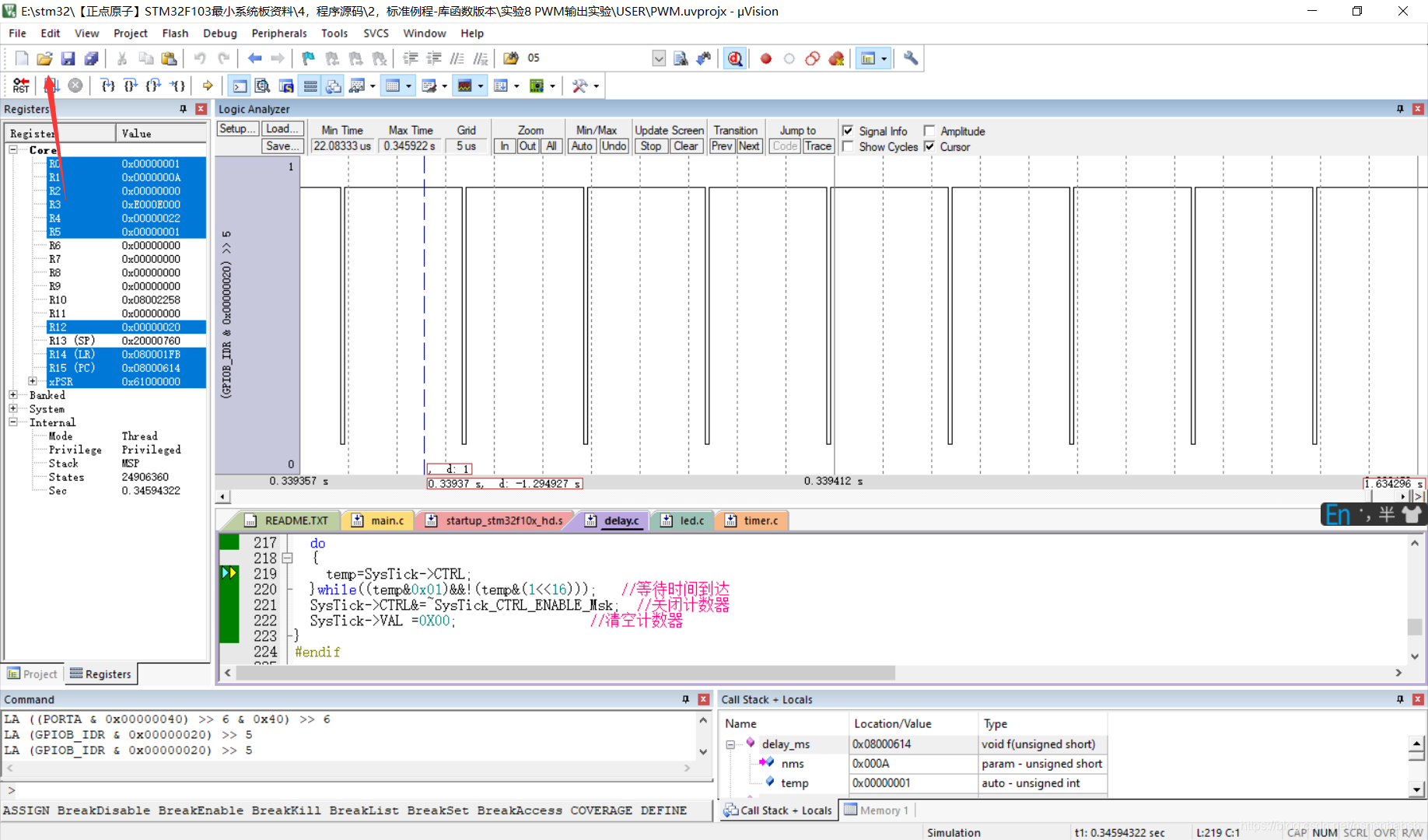The height and width of the screenshot is (840, 1428).
Task: Open the Debug menu
Action: pos(219,33)
